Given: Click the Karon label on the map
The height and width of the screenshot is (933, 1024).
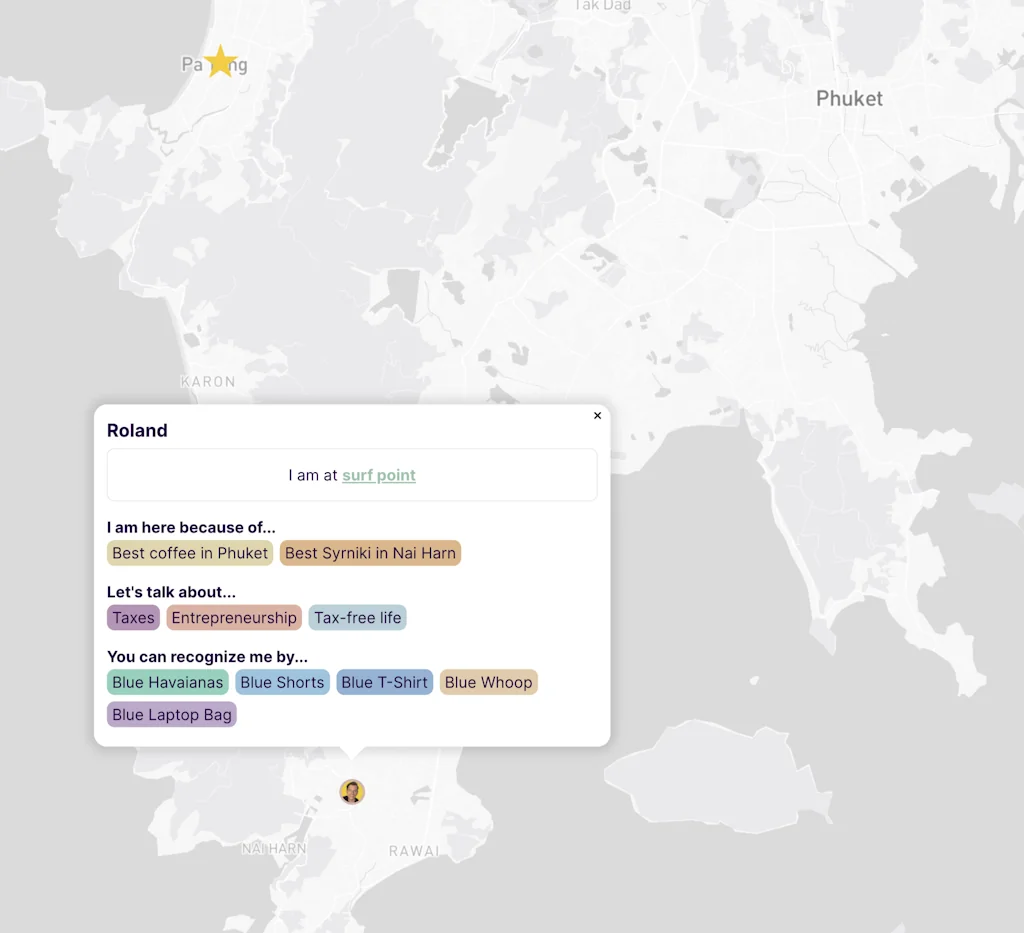Looking at the screenshot, I should (208, 382).
